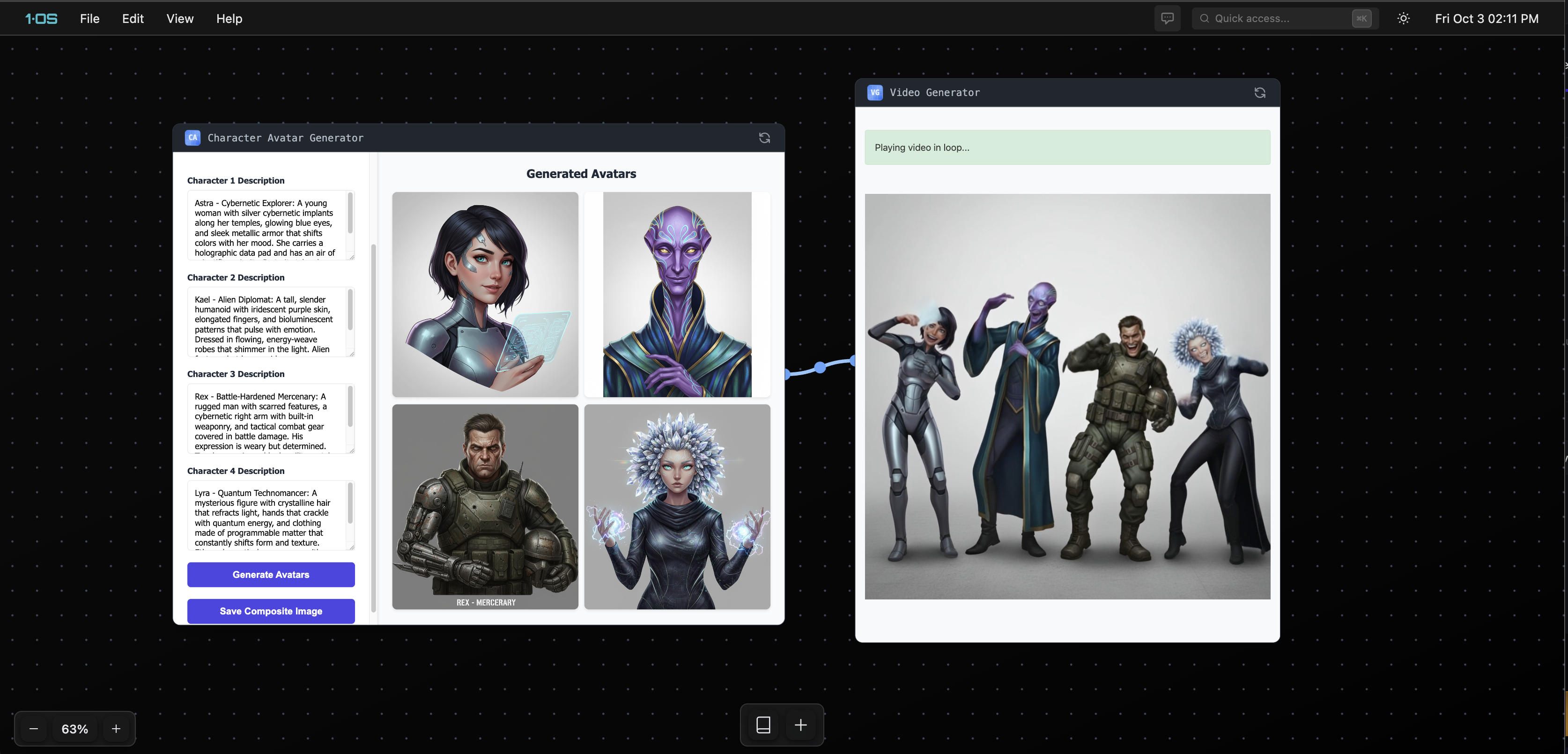Screen dimensions: 1568x754
Task: Refresh the Video Generator window
Action: [1259, 93]
